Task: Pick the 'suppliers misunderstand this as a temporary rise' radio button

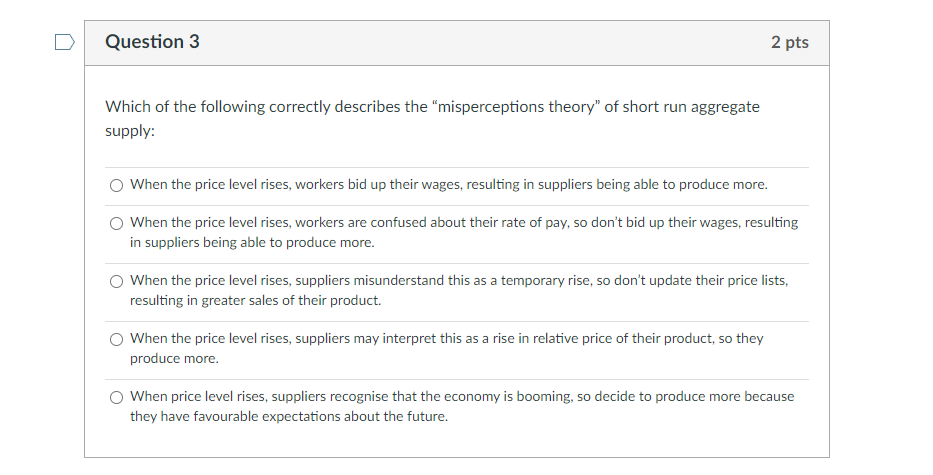Action: [117, 281]
